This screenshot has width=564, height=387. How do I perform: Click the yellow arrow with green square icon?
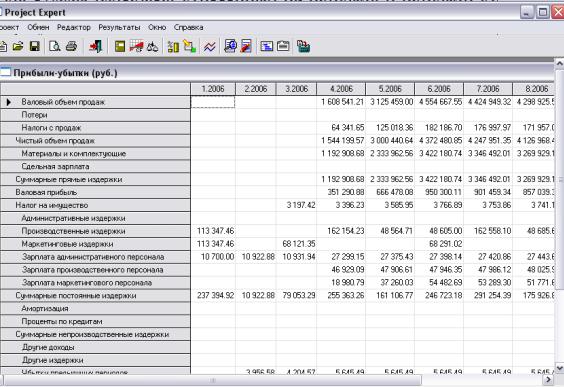click(x=190, y=46)
